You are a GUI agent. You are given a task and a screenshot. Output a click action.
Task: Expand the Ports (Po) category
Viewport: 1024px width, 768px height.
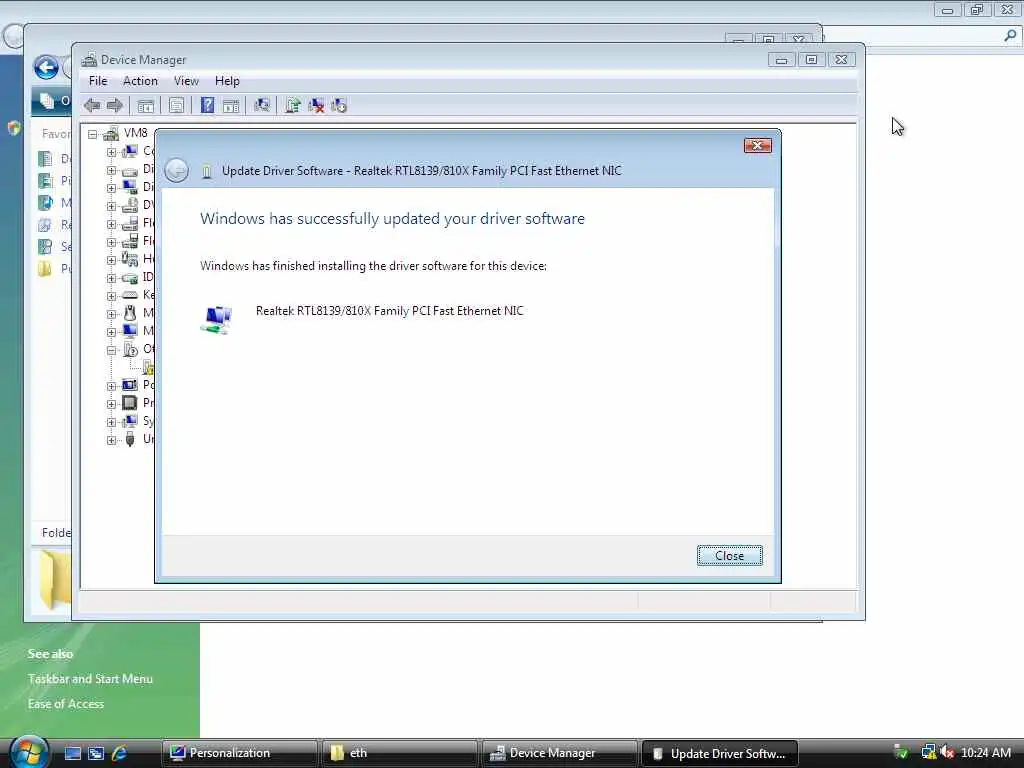coord(111,386)
